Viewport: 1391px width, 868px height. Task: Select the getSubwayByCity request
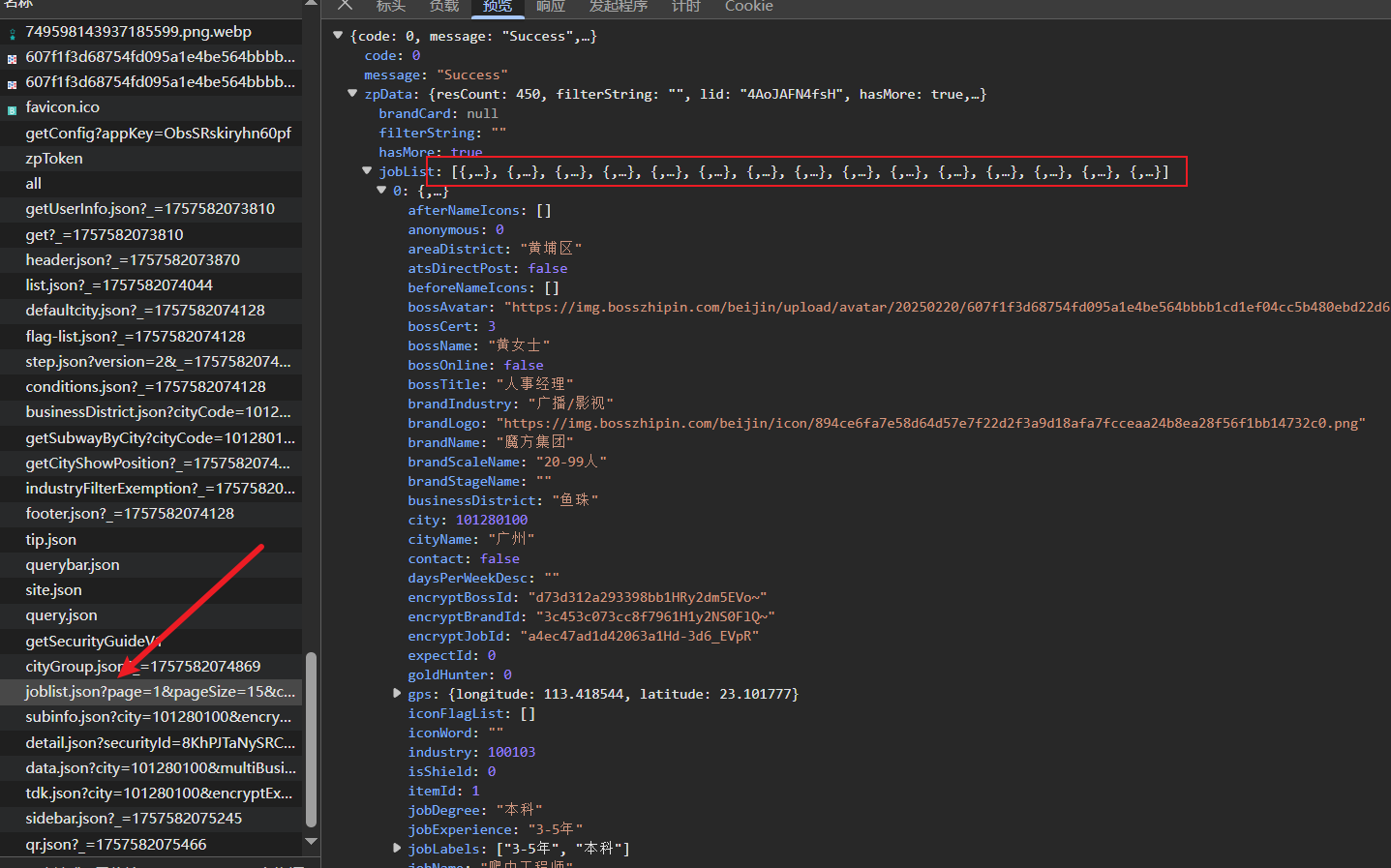[x=151, y=438]
